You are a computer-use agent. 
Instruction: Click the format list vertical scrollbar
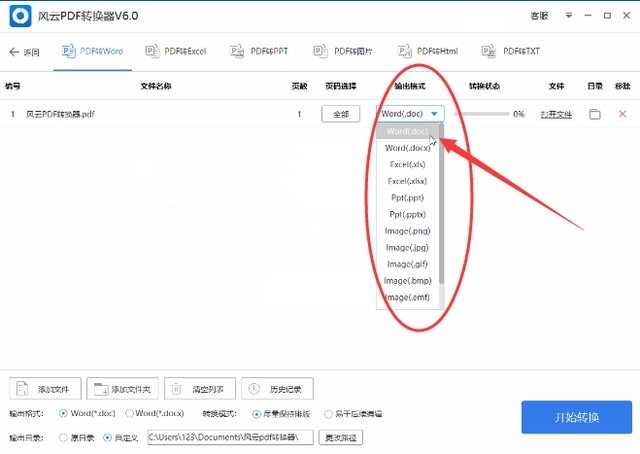pos(442,204)
